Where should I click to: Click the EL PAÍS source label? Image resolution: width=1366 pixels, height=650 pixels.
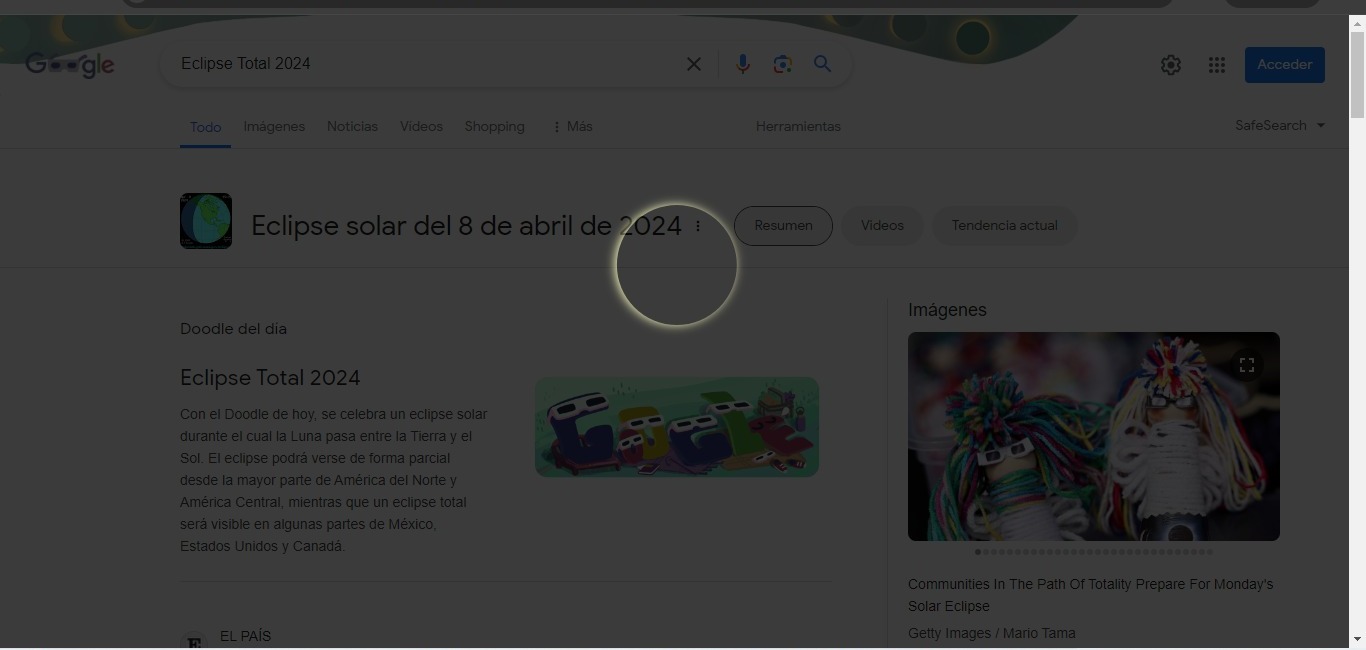click(x=245, y=636)
